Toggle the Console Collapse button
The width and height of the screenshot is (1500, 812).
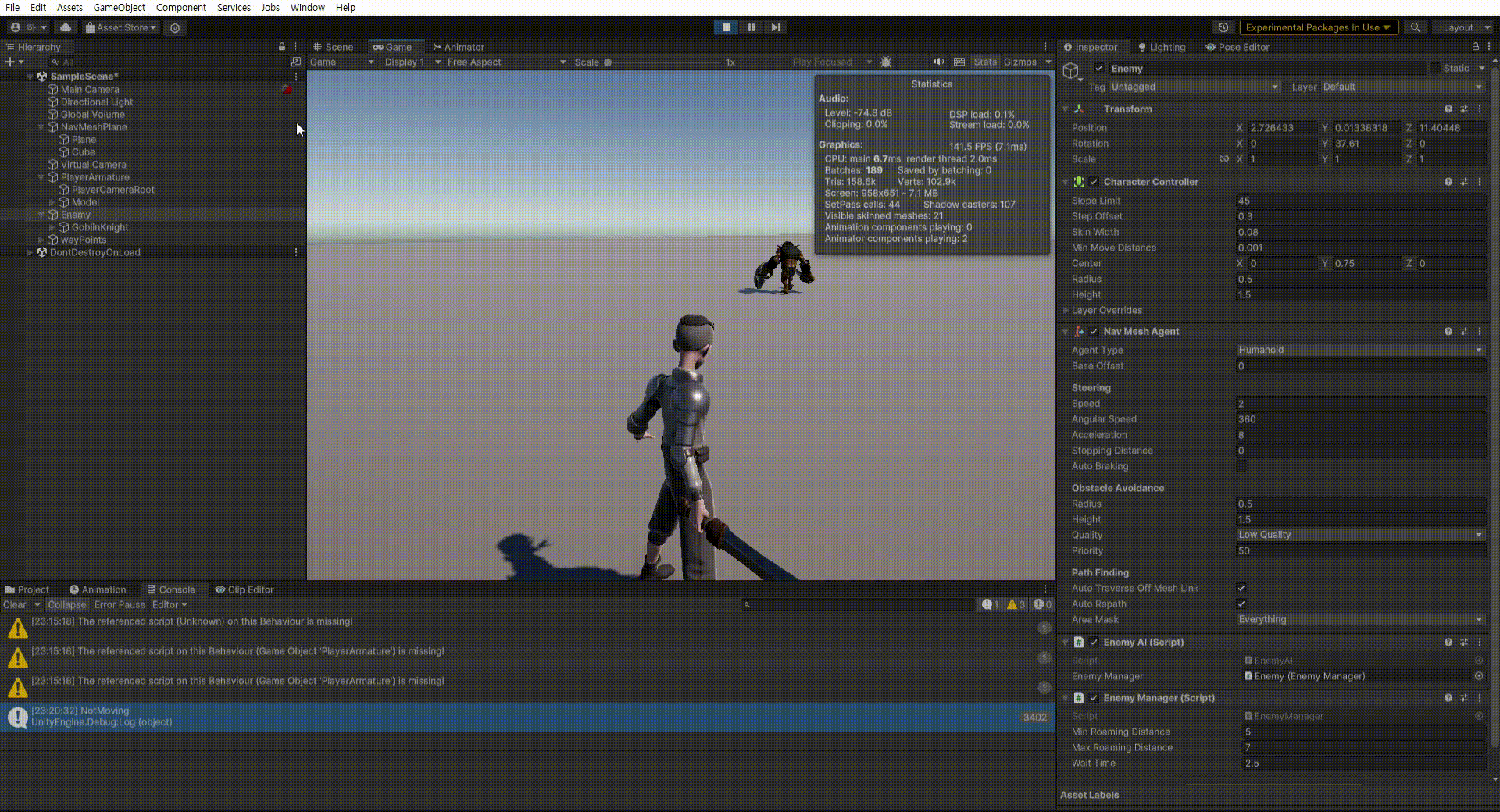click(x=66, y=604)
